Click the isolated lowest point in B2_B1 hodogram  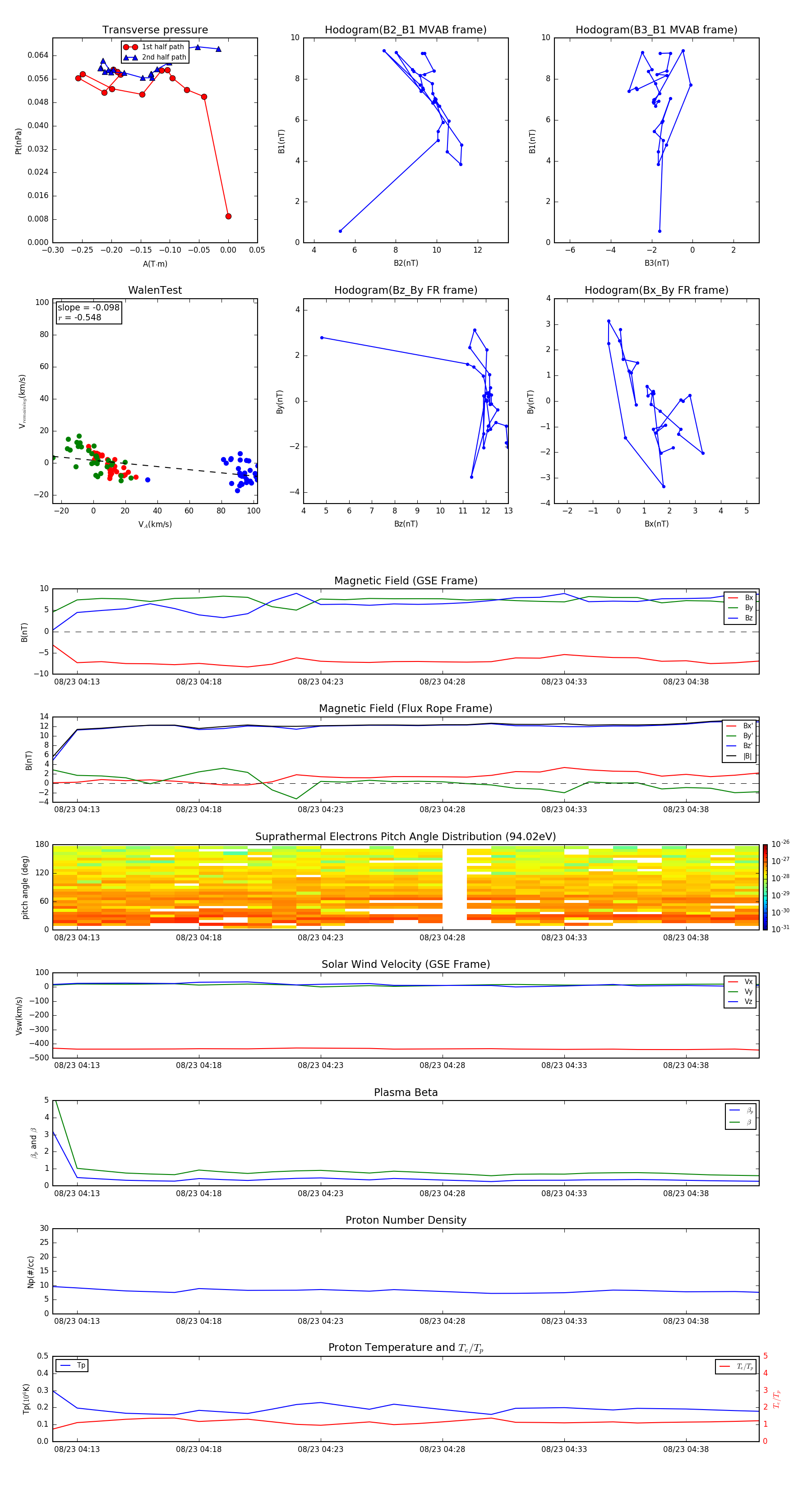[340, 231]
